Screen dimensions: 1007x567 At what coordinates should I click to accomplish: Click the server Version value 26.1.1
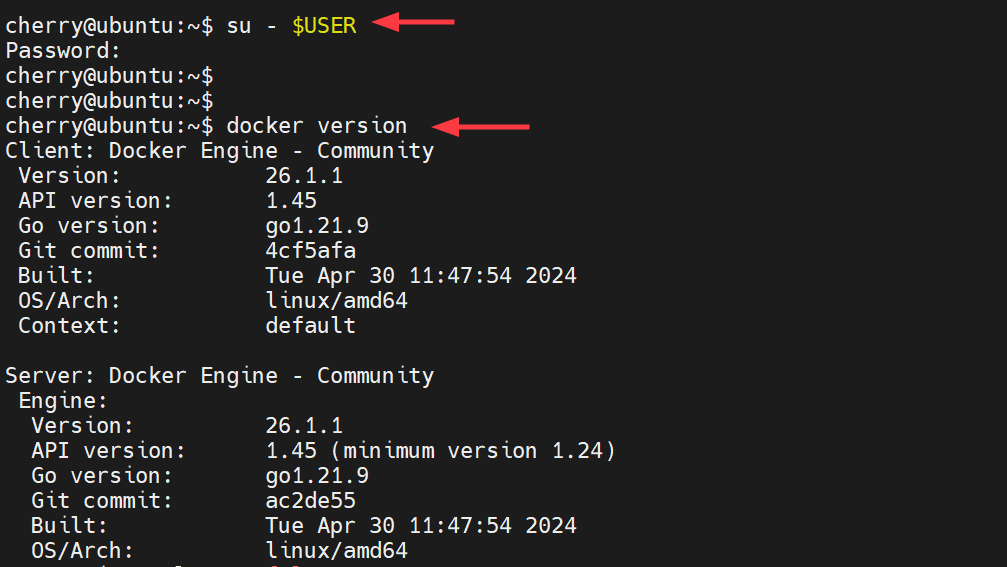pos(304,426)
